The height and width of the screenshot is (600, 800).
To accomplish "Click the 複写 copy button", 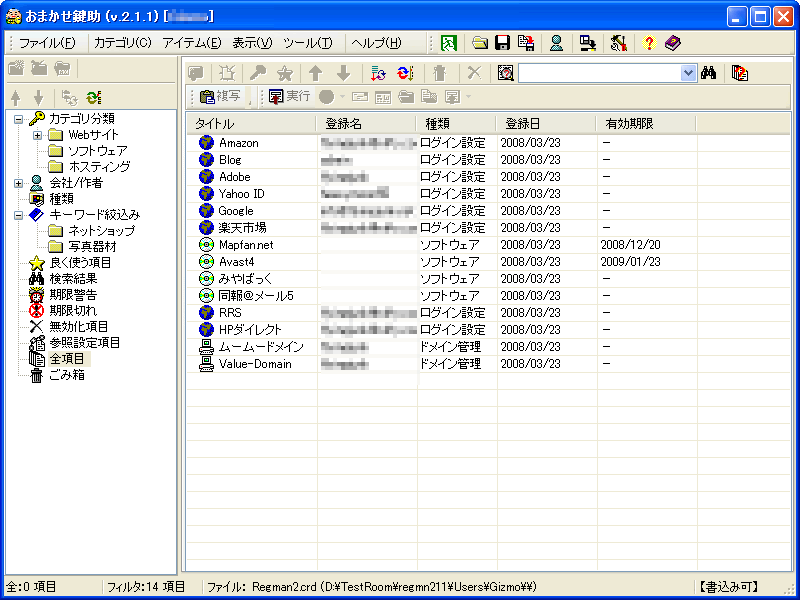I will click(220, 96).
